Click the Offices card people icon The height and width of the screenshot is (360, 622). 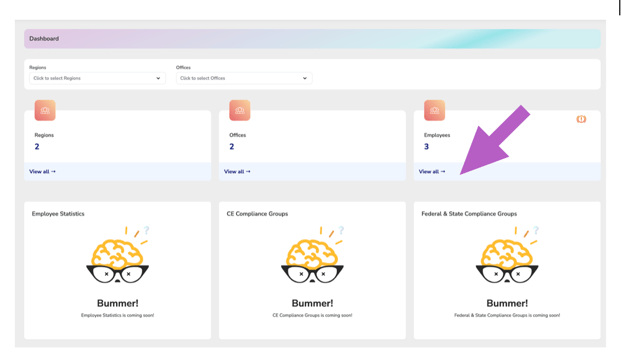(x=240, y=110)
